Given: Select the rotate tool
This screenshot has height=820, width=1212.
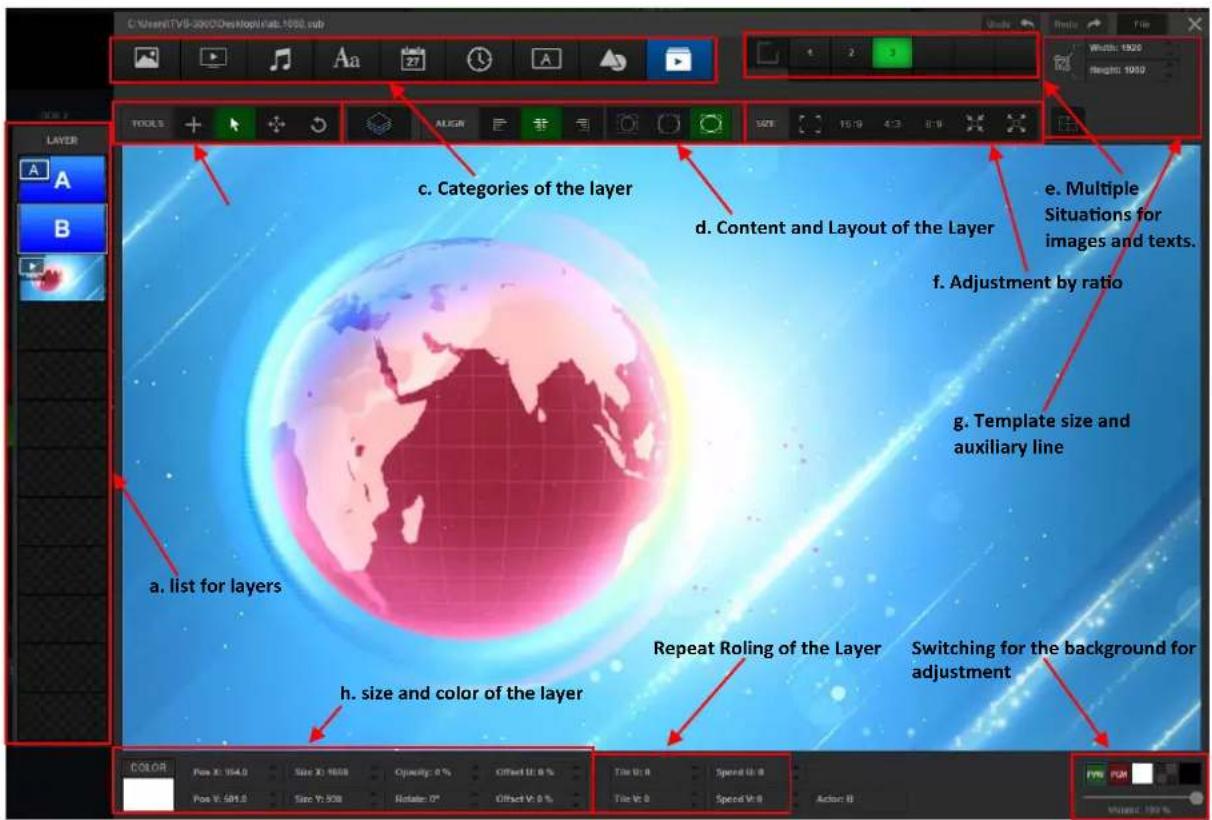Looking at the screenshot, I should click(x=317, y=125).
